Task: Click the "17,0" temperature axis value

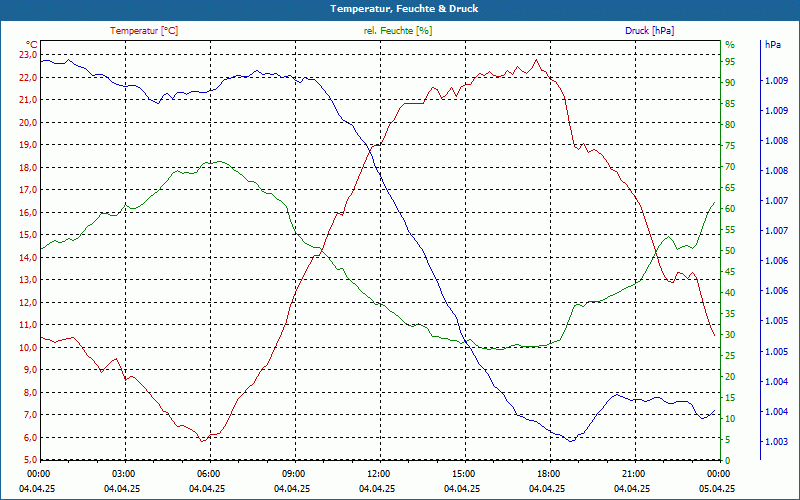Action: [29, 190]
